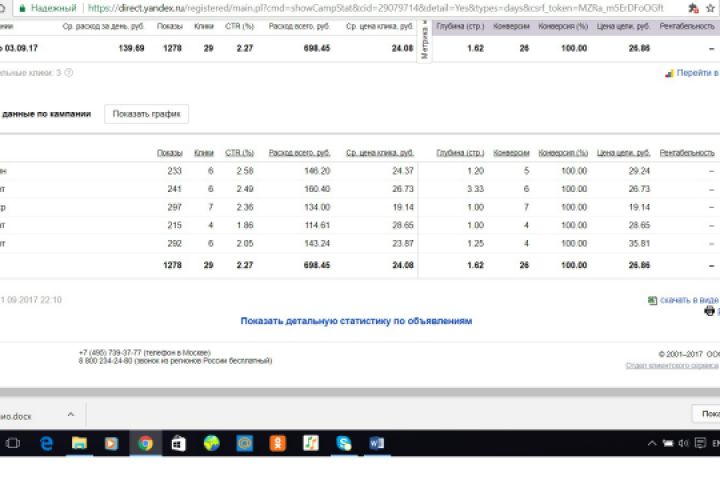Viewport: 720px width, 480px height.
Task: Sort table by Клики column header
Action: [x=204, y=152]
